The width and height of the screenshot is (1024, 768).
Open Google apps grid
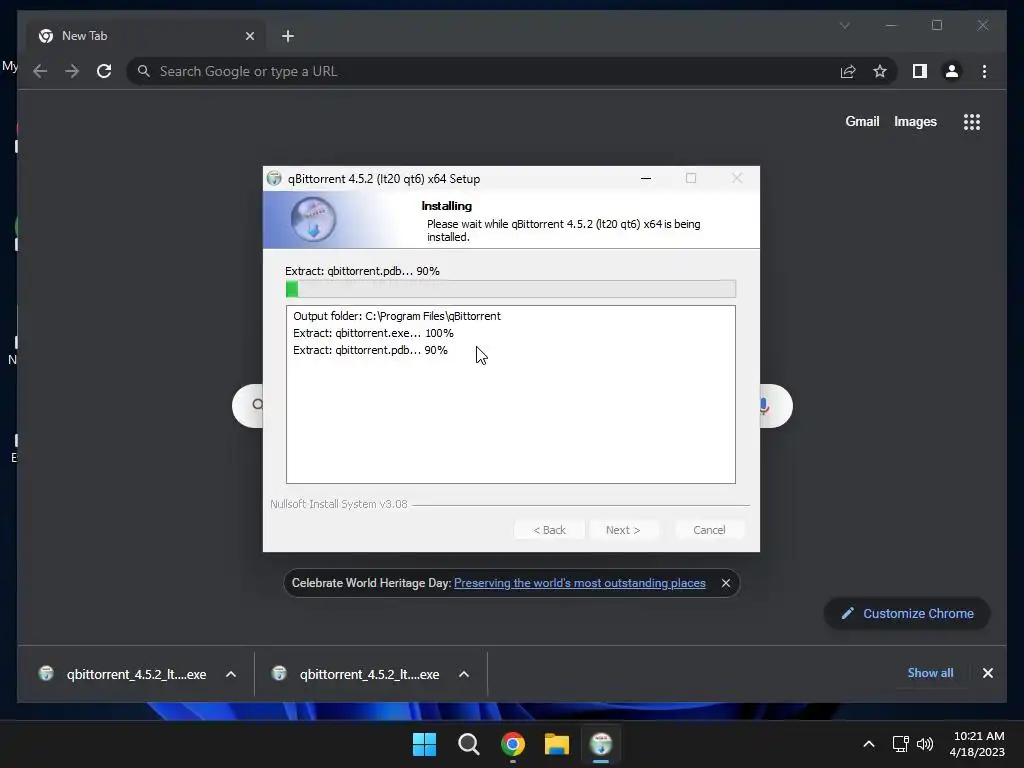[972, 121]
